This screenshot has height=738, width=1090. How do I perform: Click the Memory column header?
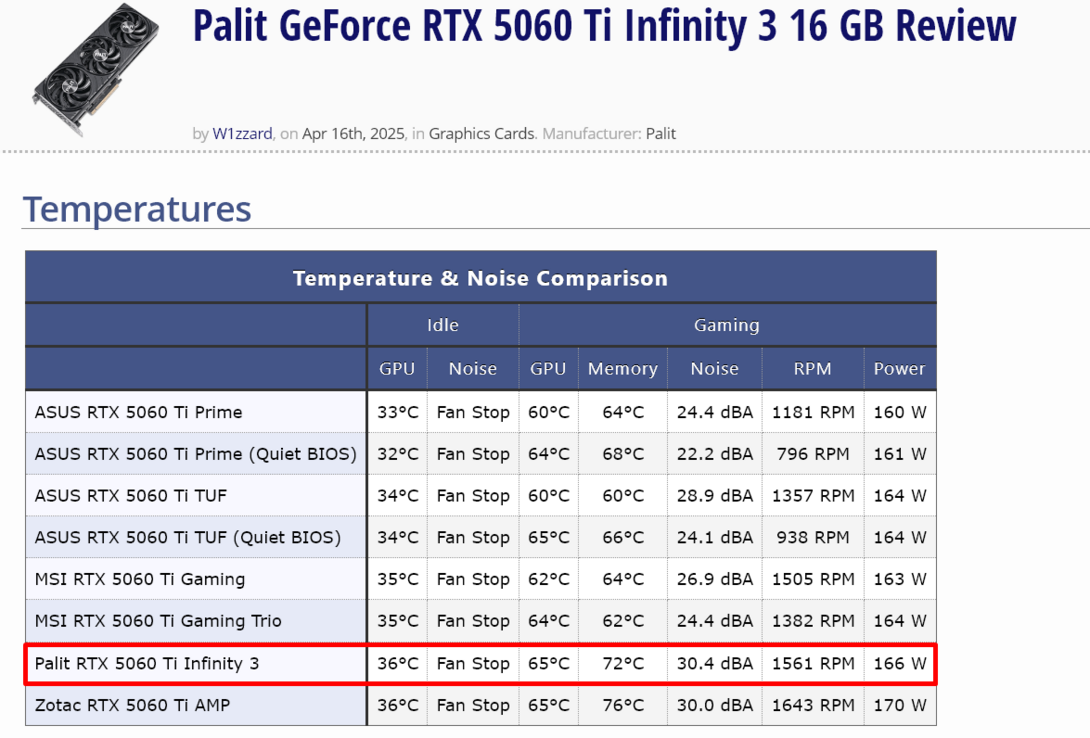pos(622,368)
